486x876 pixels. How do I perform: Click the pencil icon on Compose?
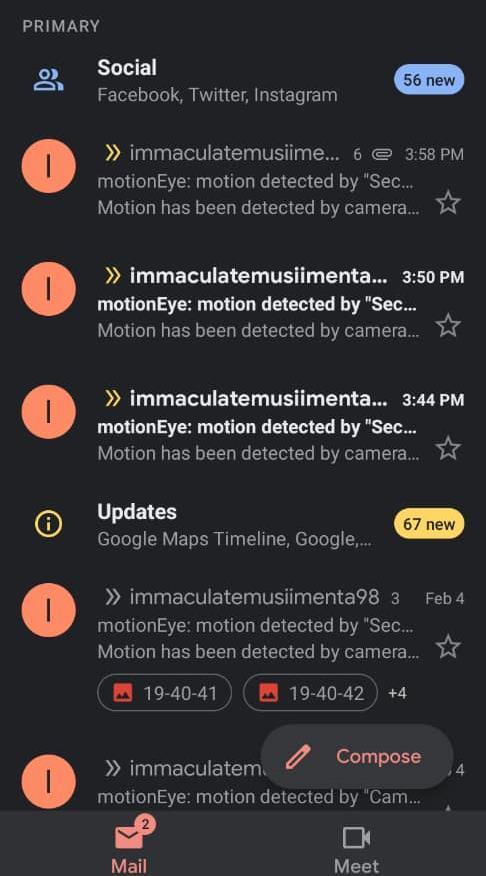(x=298, y=757)
